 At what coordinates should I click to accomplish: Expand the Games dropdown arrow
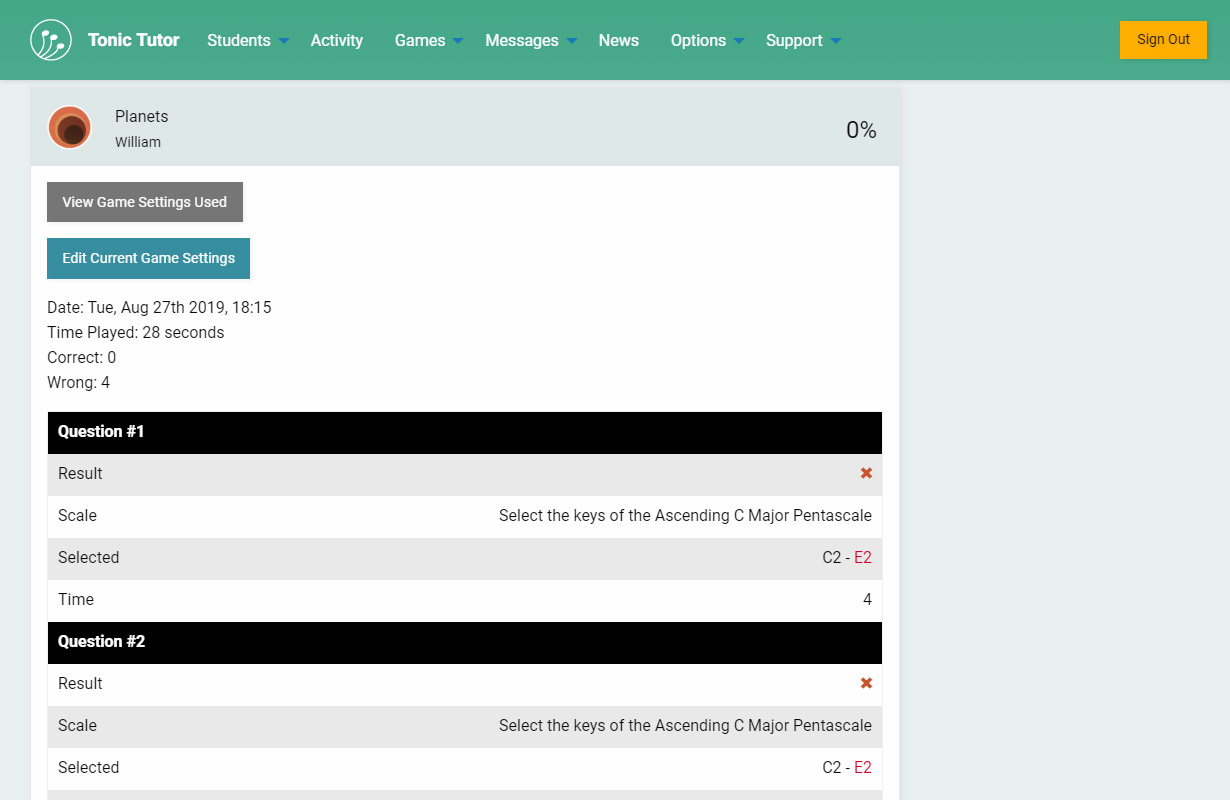point(458,41)
